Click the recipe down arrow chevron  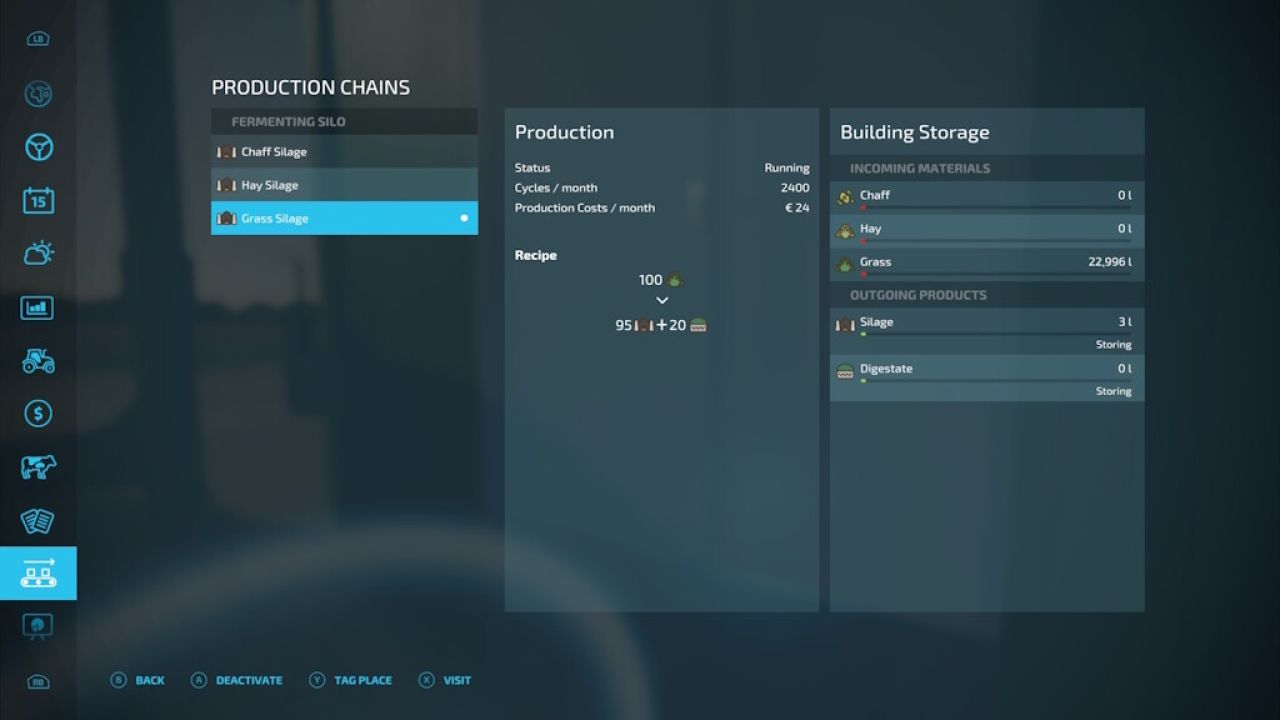[662, 301]
